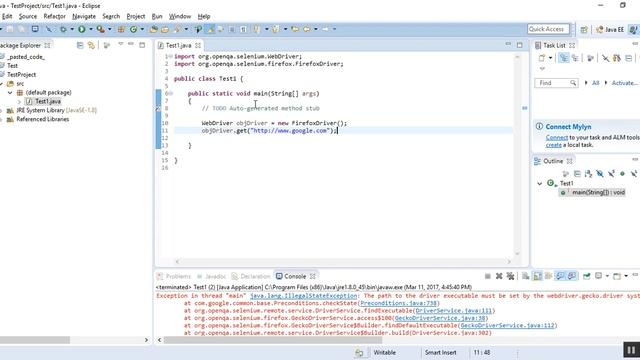Open the Debug button's dropdown arrow
The image size is (640, 360).
72,29
